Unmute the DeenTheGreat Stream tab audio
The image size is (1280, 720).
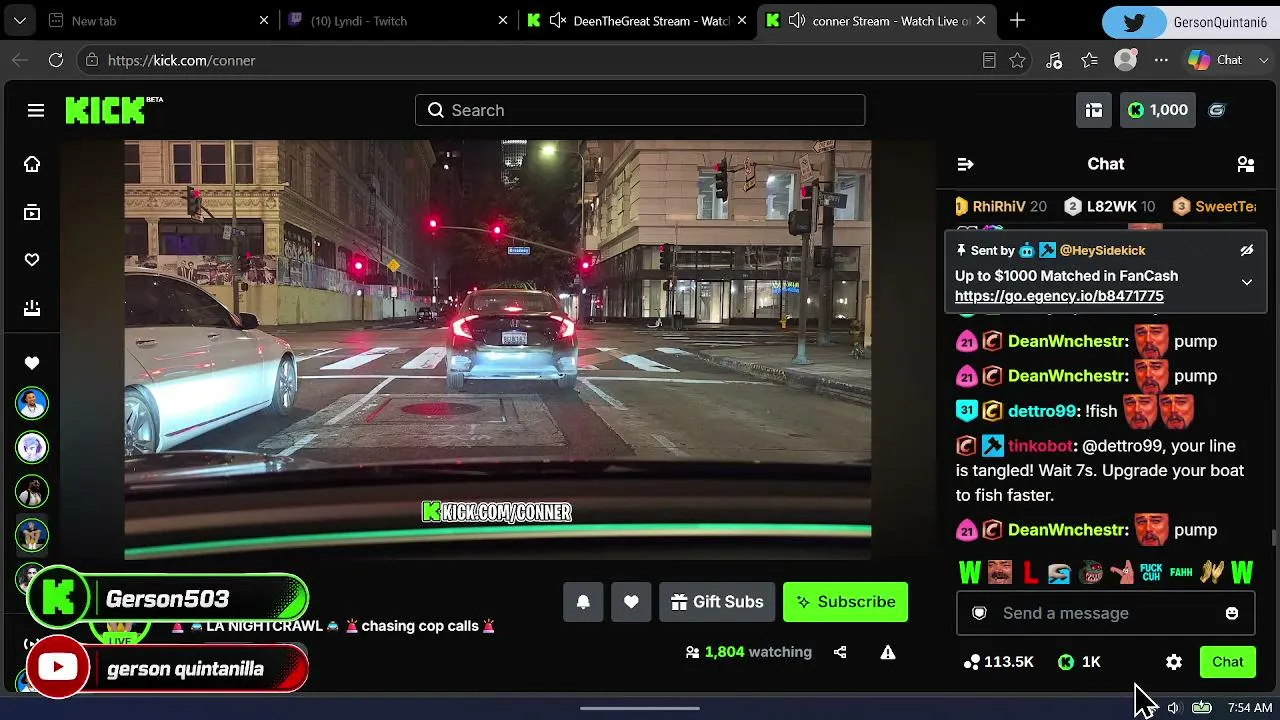(x=558, y=21)
